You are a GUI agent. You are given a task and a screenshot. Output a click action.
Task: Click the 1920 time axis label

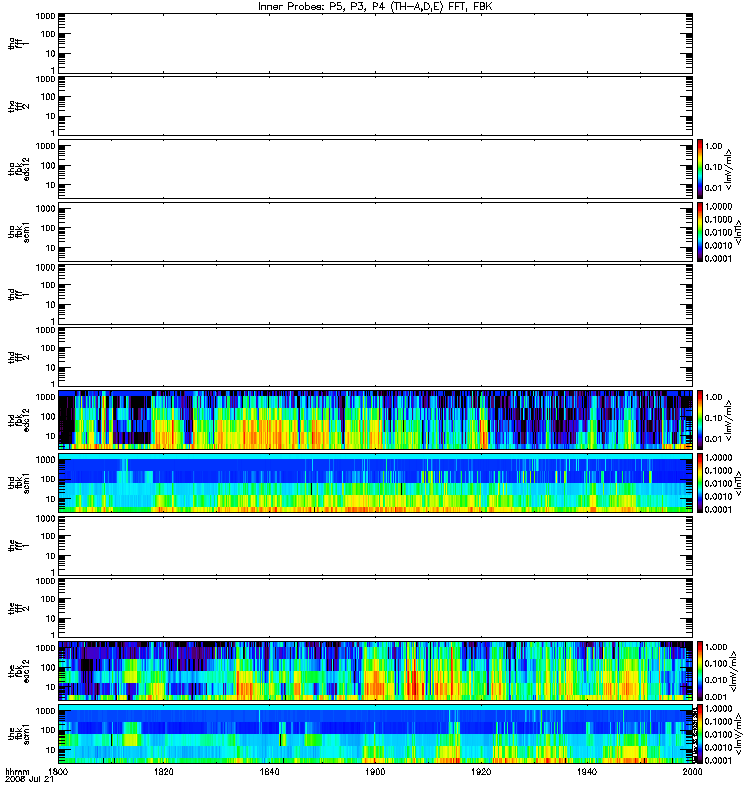pyautogui.click(x=481, y=771)
